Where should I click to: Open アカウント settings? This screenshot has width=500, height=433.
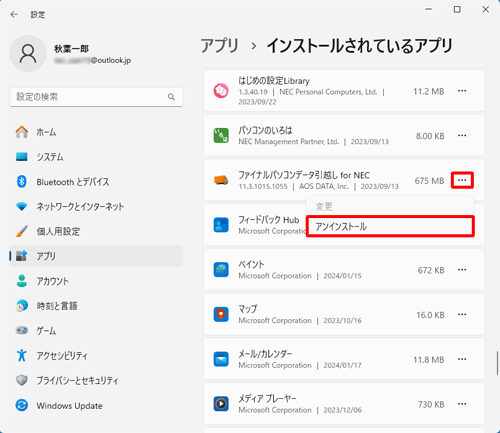96,281
